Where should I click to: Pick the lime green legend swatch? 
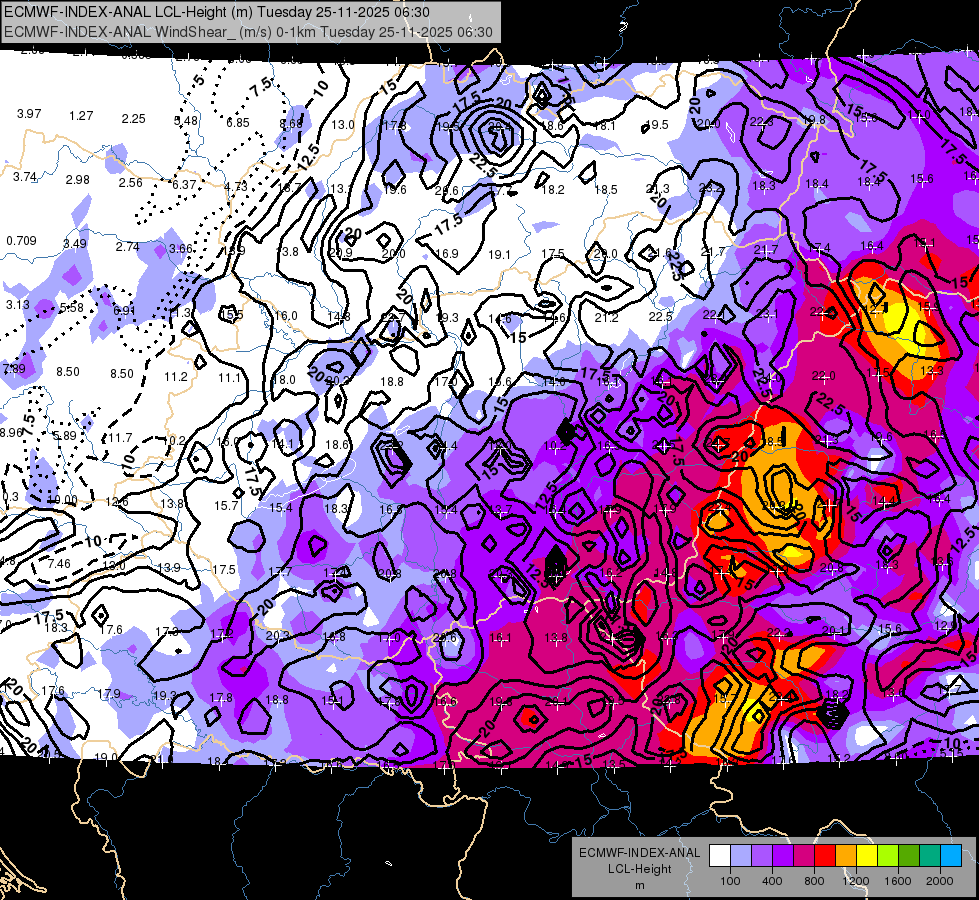click(888, 856)
